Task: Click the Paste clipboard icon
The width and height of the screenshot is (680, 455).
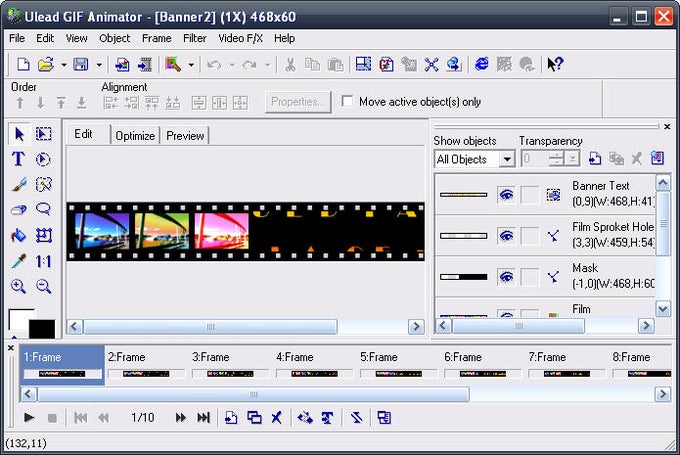Action: click(x=335, y=65)
